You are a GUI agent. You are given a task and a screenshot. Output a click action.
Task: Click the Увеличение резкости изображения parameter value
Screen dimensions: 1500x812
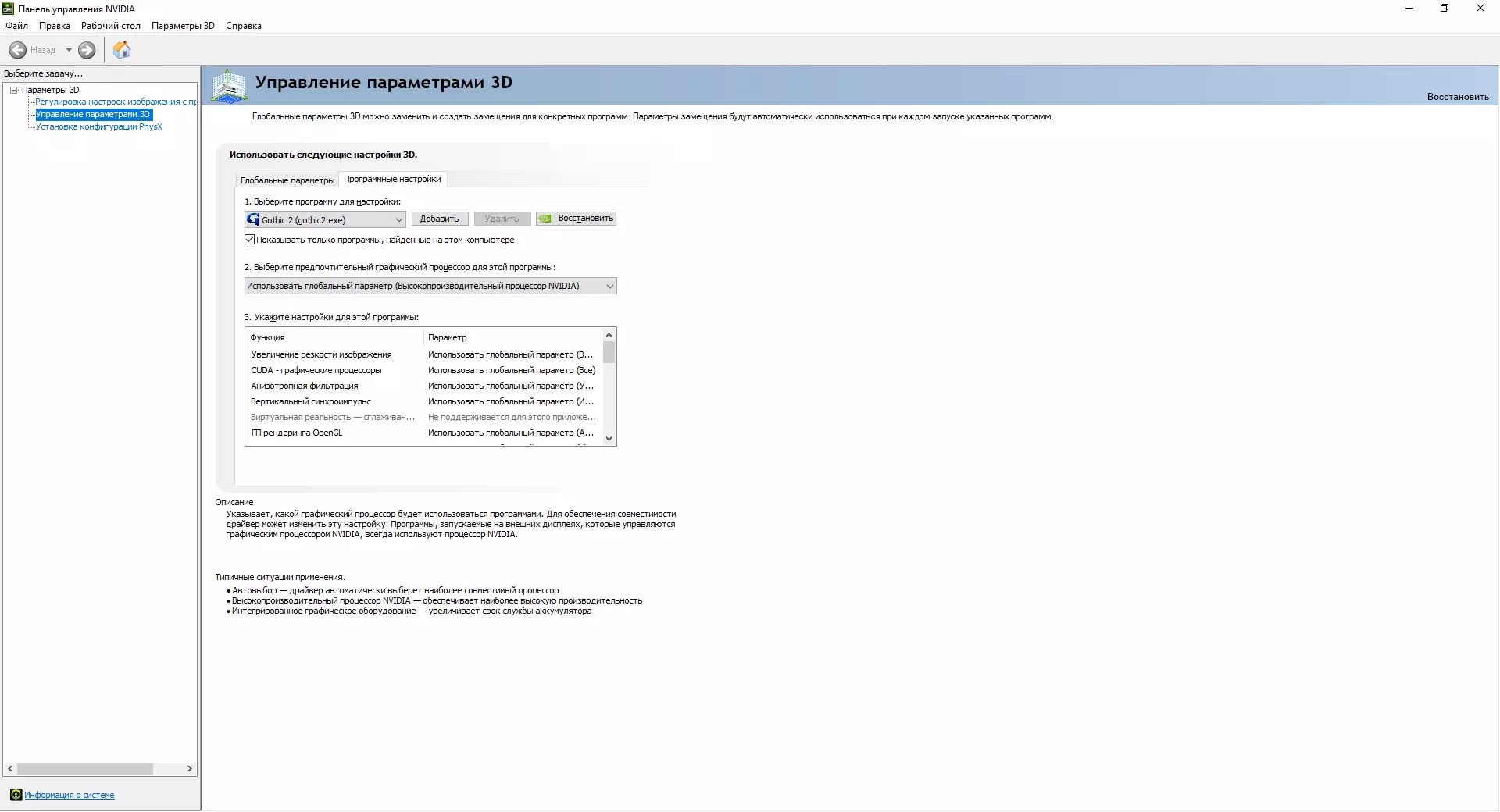[x=511, y=354]
